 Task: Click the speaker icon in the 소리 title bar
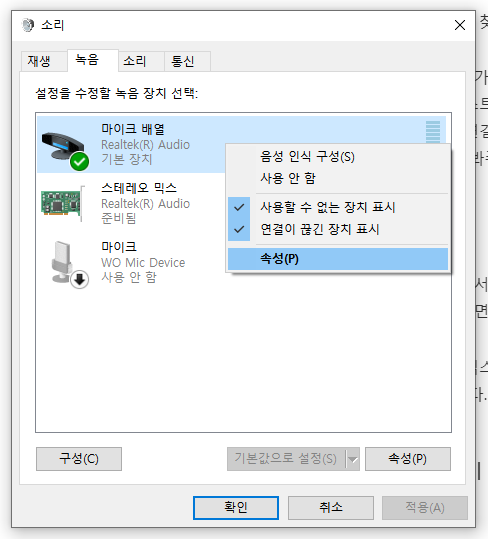point(28,25)
